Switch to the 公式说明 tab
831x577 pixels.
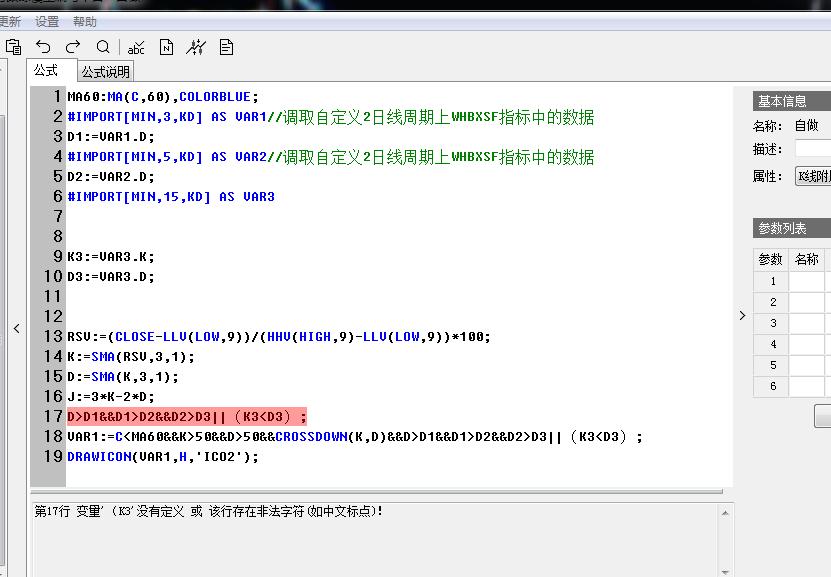point(105,72)
